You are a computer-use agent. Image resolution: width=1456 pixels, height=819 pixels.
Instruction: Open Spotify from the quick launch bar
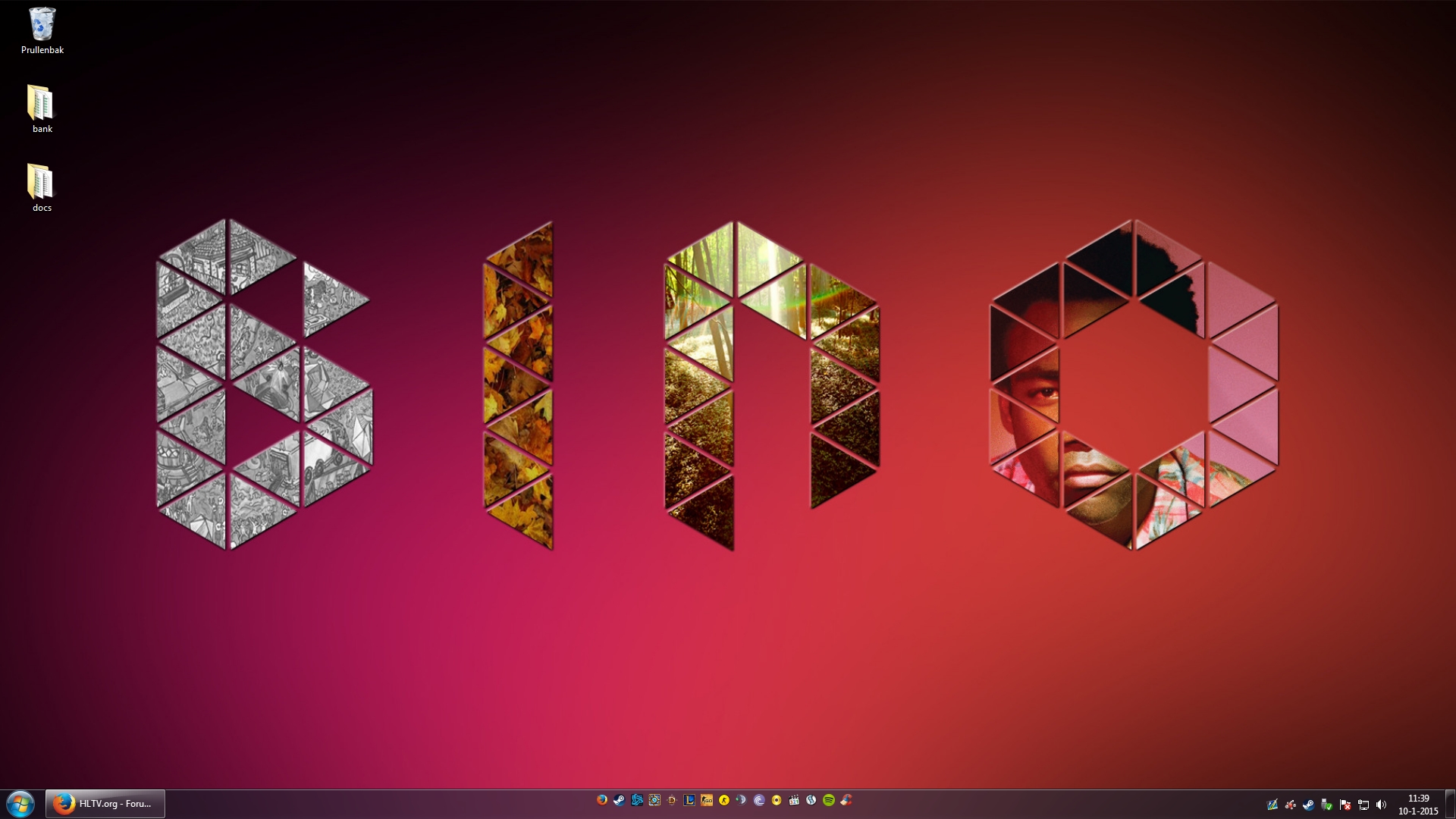tap(829, 800)
